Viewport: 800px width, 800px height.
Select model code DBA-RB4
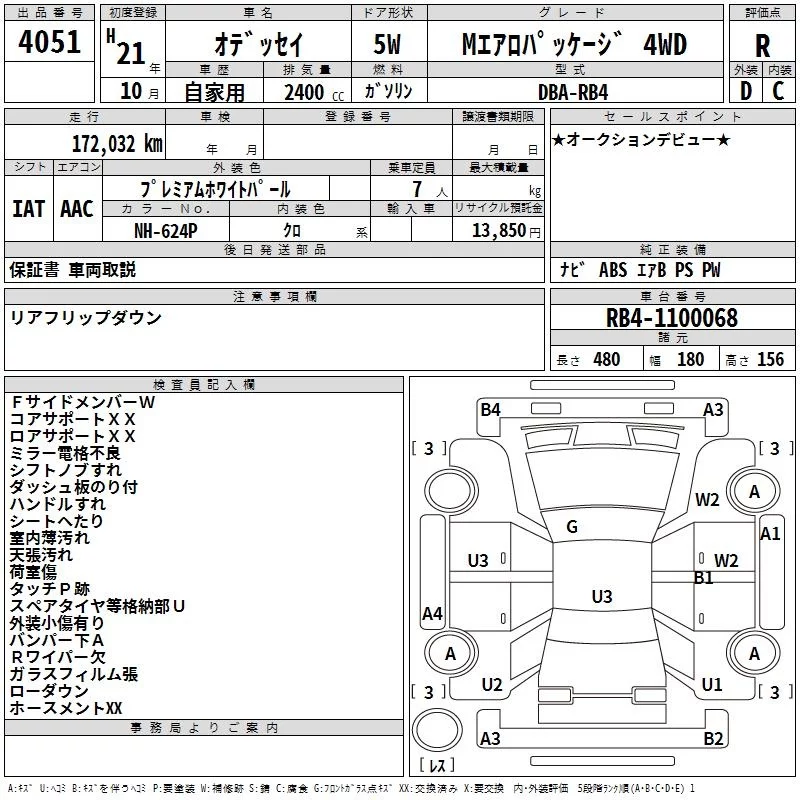click(573, 92)
